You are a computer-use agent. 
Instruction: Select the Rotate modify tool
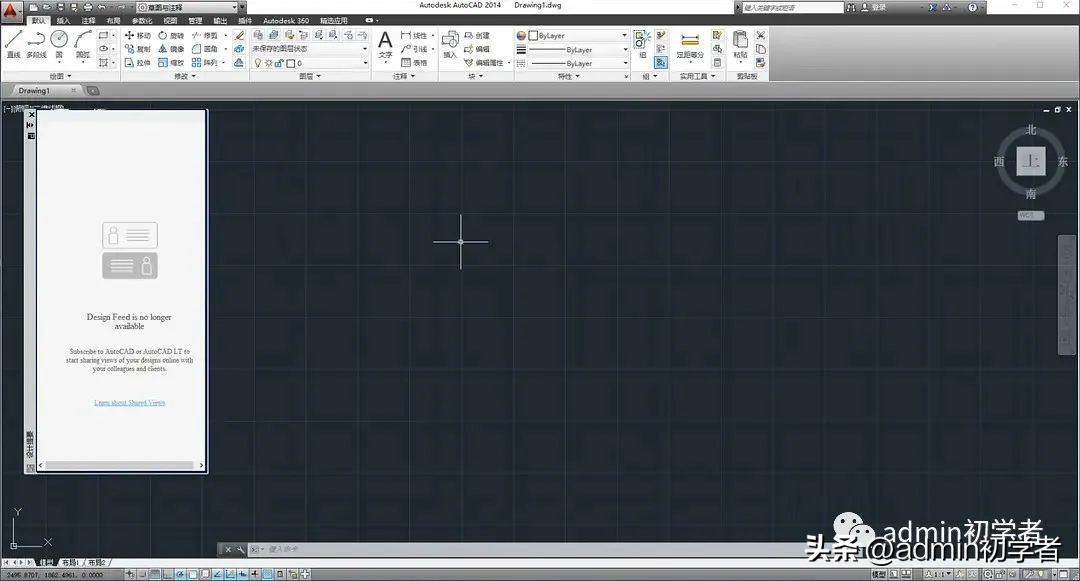tap(164, 34)
